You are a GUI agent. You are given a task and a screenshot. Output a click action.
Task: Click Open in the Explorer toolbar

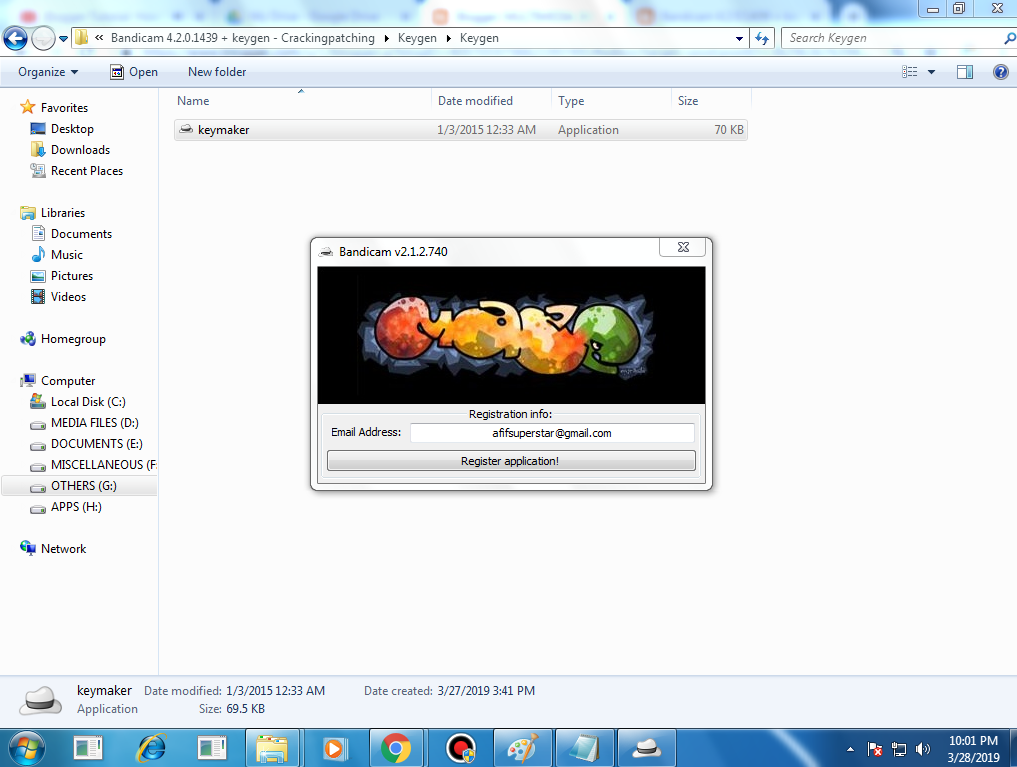pos(134,72)
